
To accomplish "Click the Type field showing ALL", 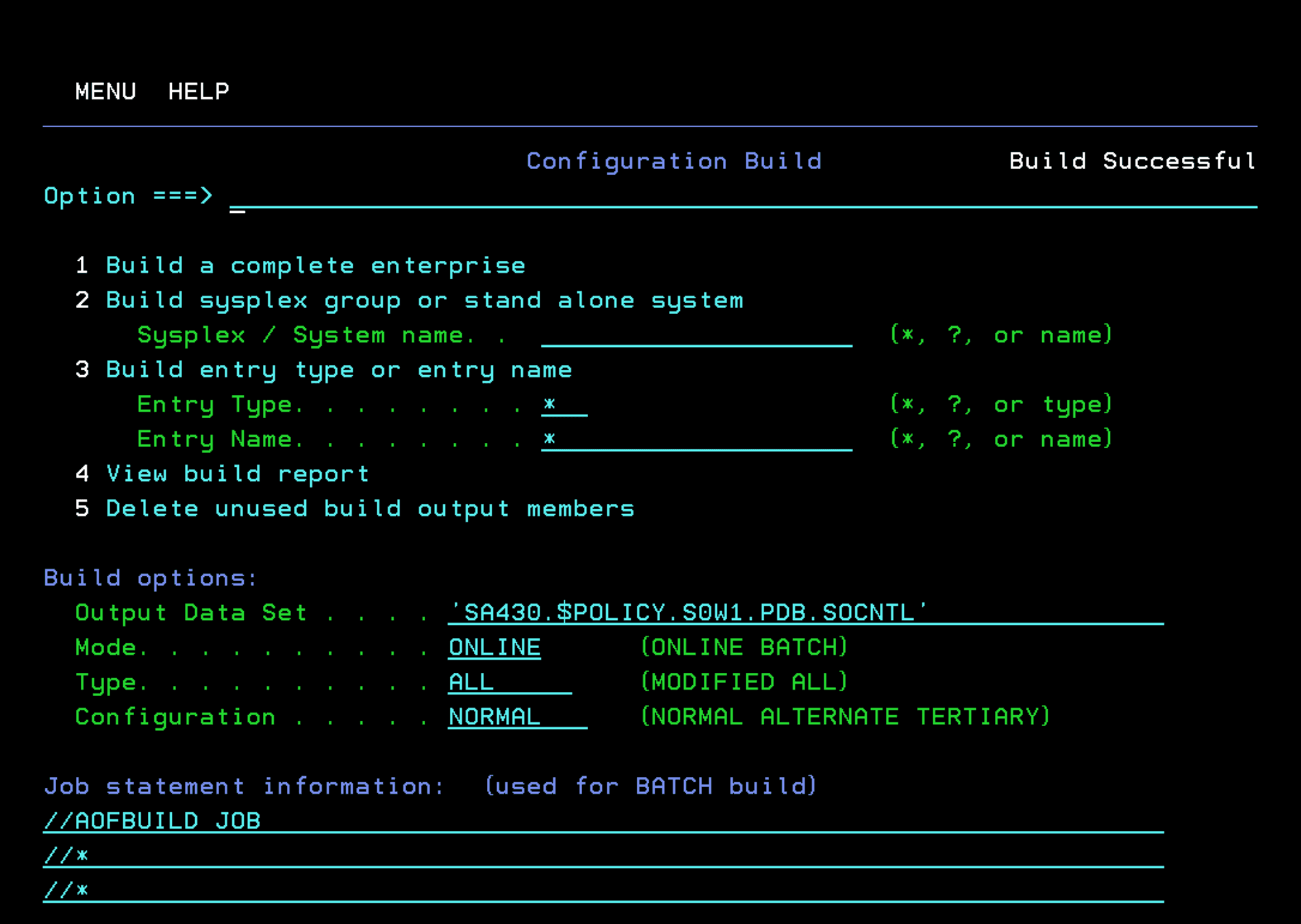I will point(509,682).
